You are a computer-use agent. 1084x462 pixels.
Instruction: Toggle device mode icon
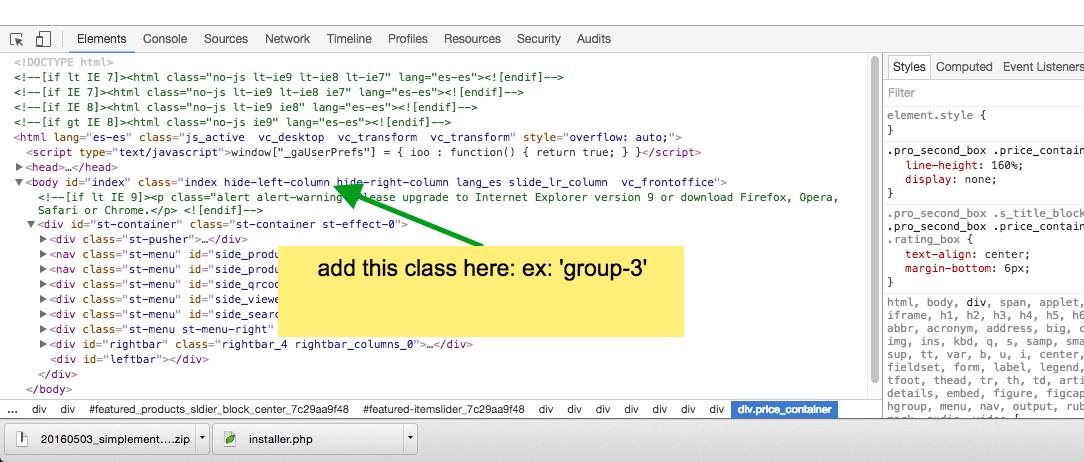pos(43,39)
